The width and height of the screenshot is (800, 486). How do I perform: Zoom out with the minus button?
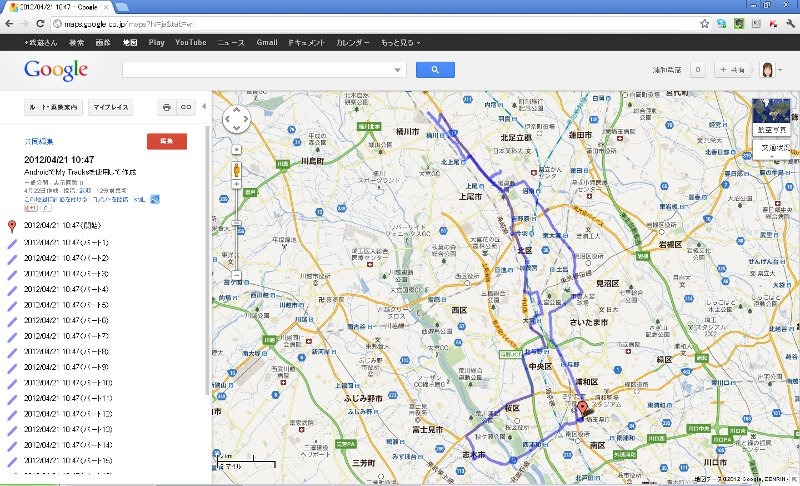point(236,275)
